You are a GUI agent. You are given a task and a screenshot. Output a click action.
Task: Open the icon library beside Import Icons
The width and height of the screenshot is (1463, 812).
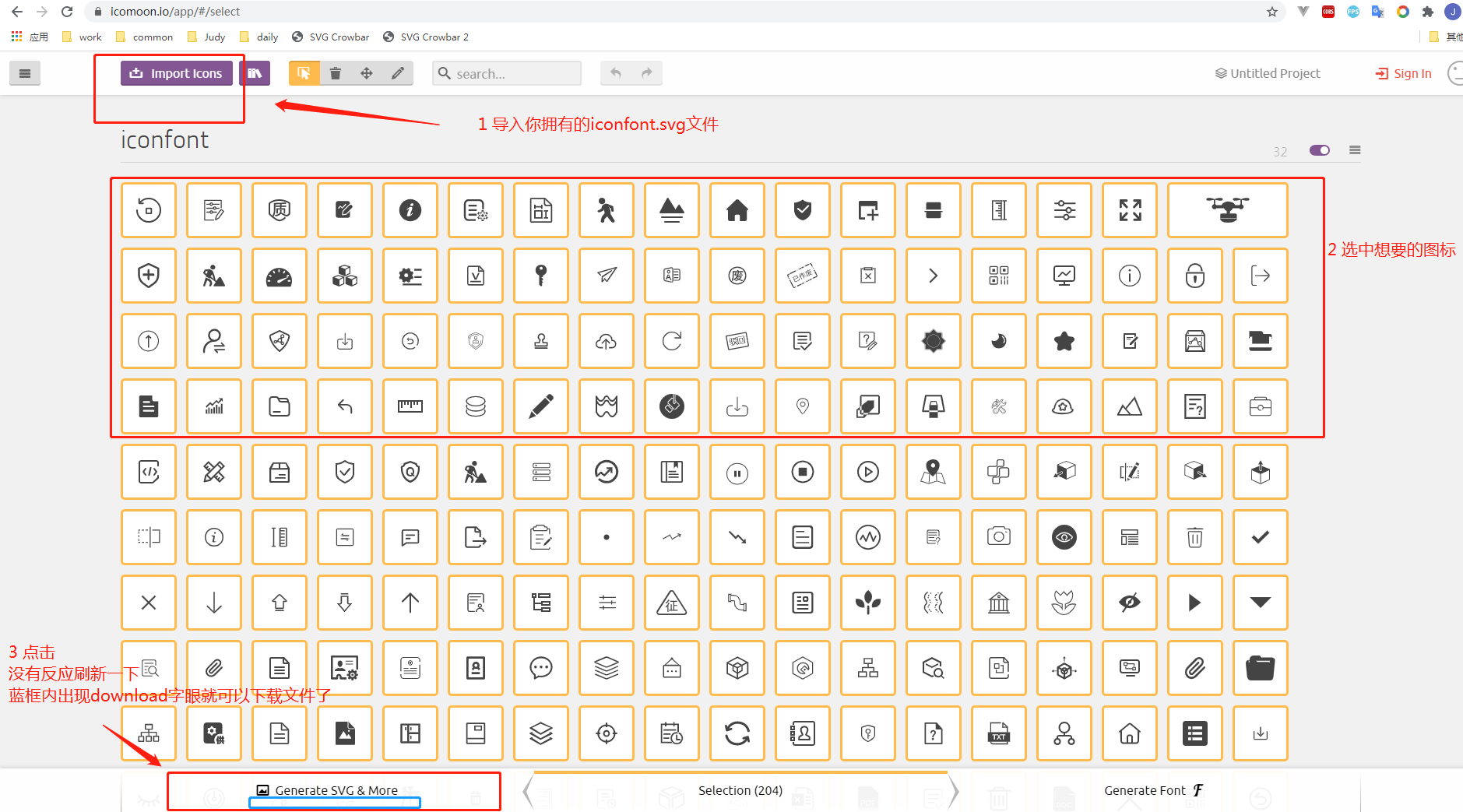pyautogui.click(x=255, y=72)
